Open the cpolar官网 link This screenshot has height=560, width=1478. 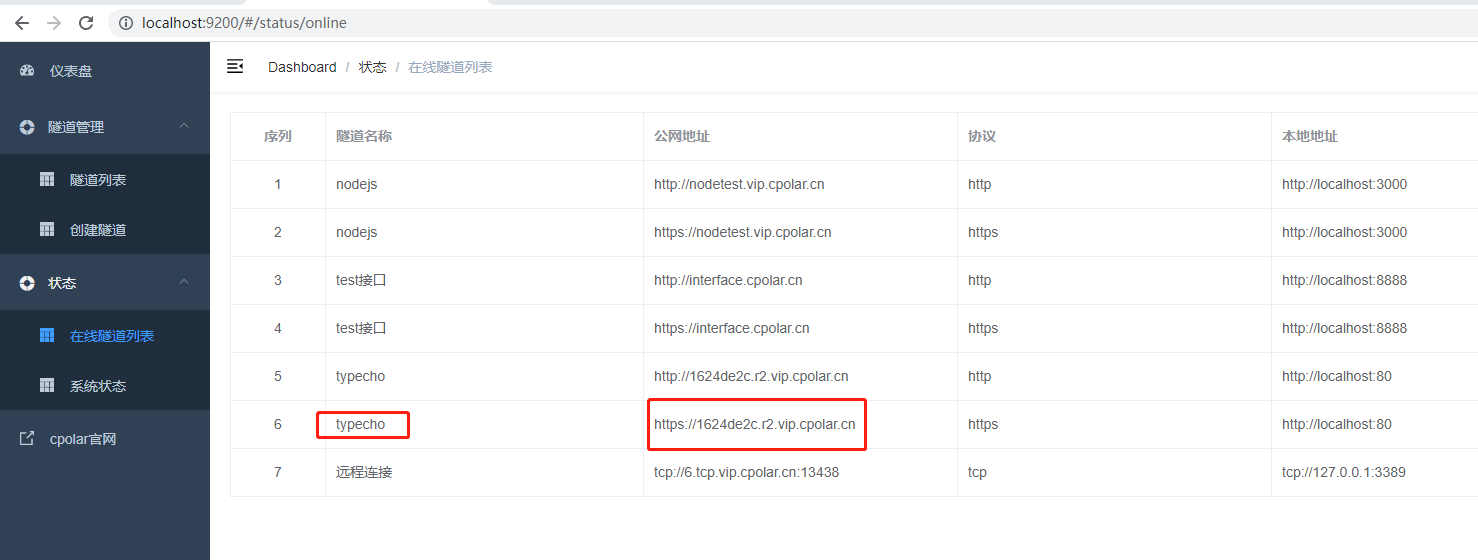click(x=105, y=439)
